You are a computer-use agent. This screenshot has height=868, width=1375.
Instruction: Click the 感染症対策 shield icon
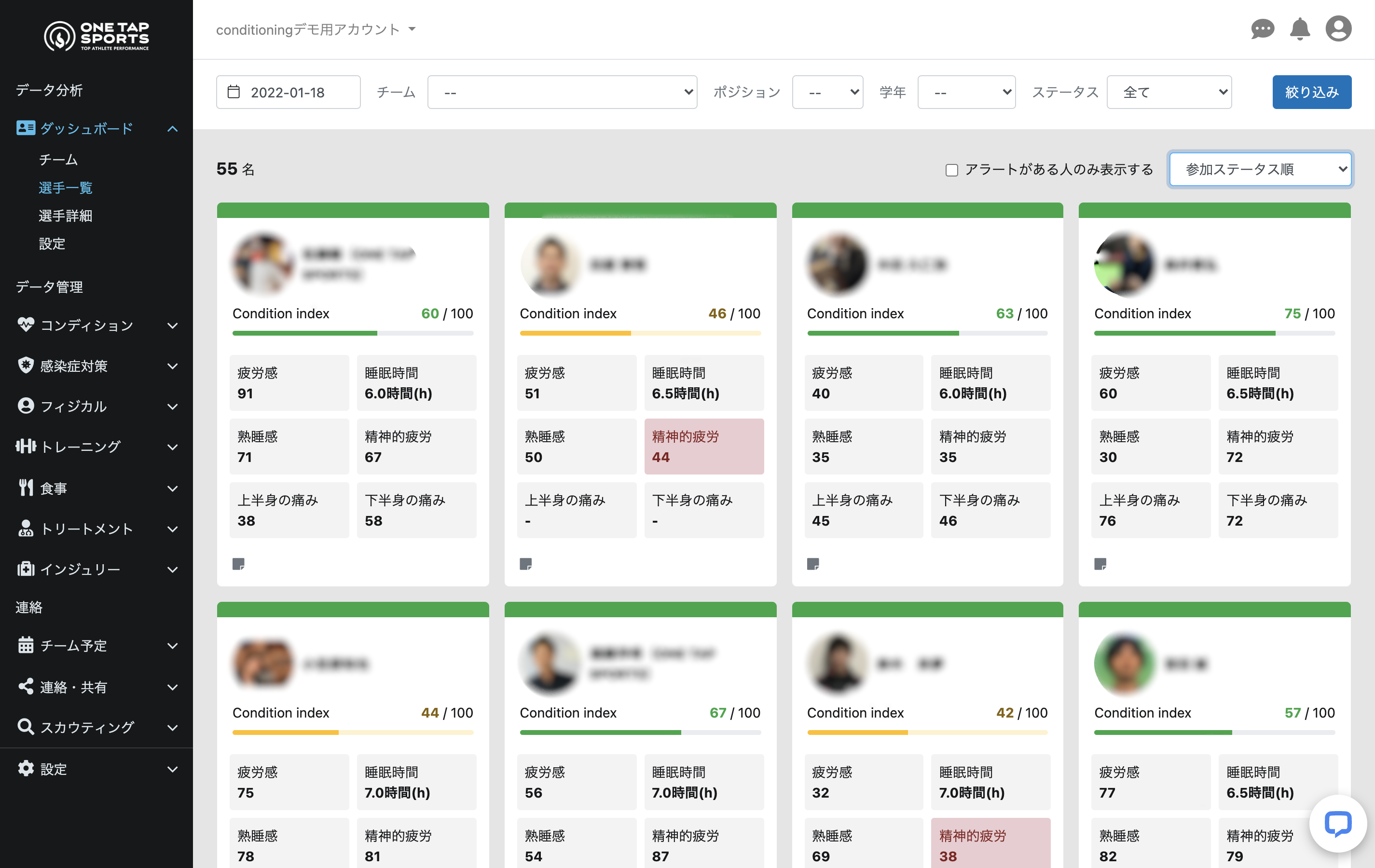pyautogui.click(x=26, y=365)
